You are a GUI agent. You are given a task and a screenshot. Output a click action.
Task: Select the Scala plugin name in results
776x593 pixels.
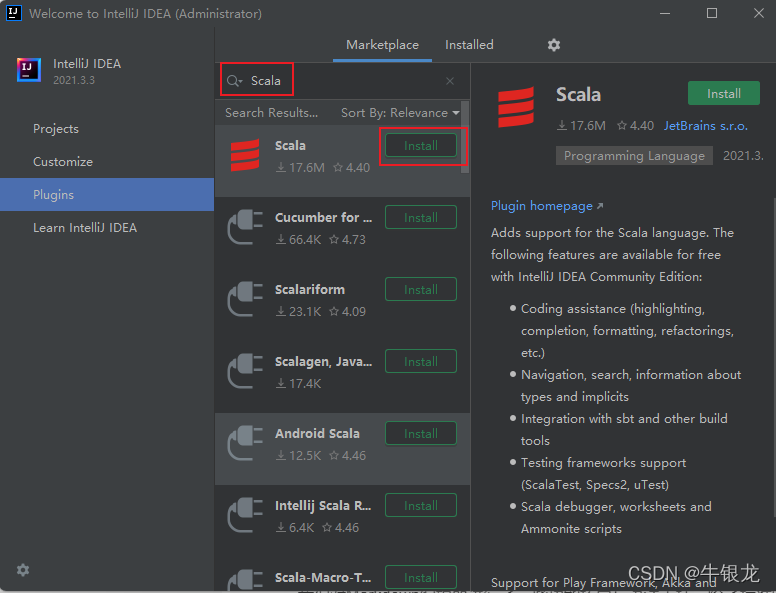(x=290, y=146)
